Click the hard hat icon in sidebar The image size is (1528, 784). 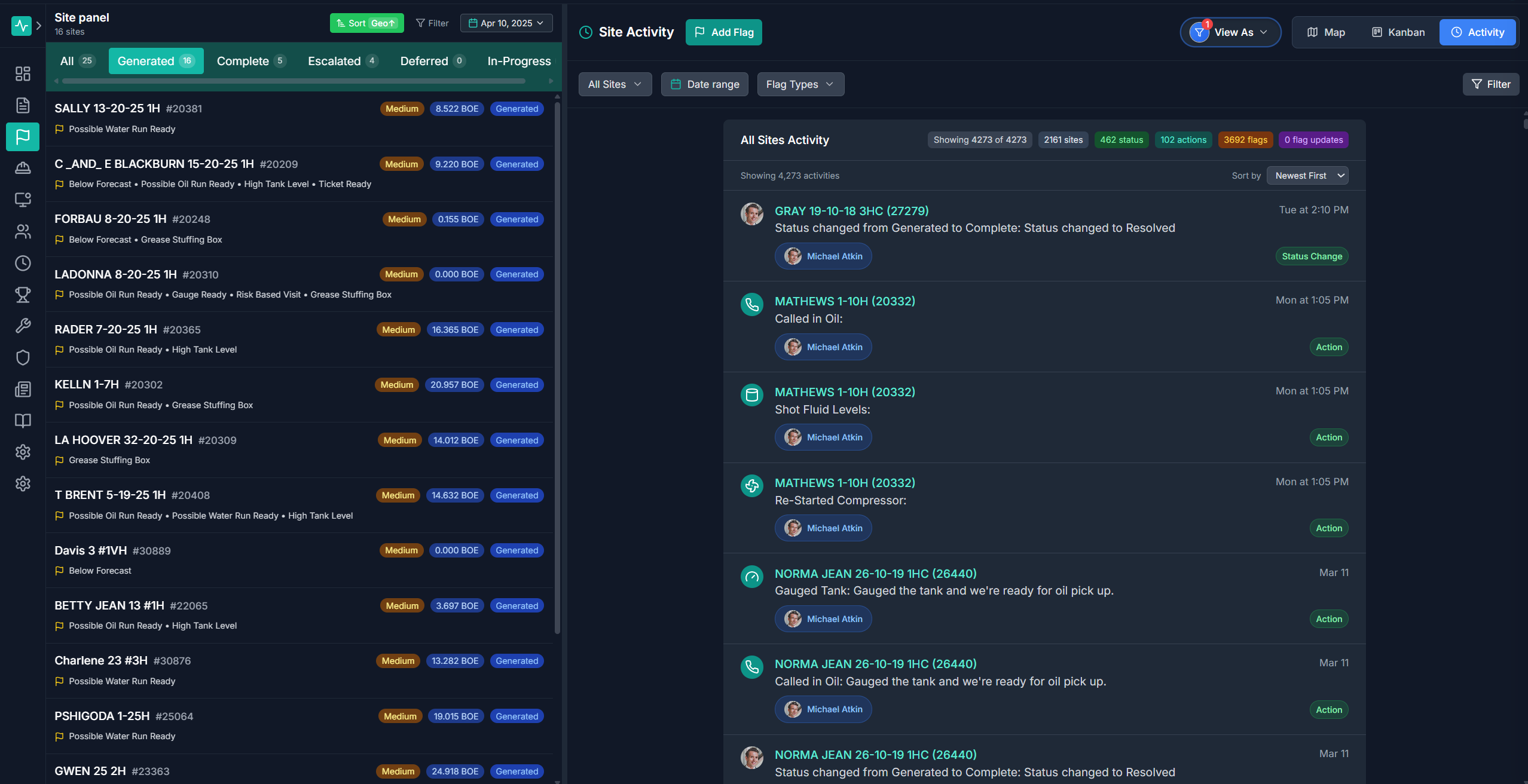tap(23, 167)
